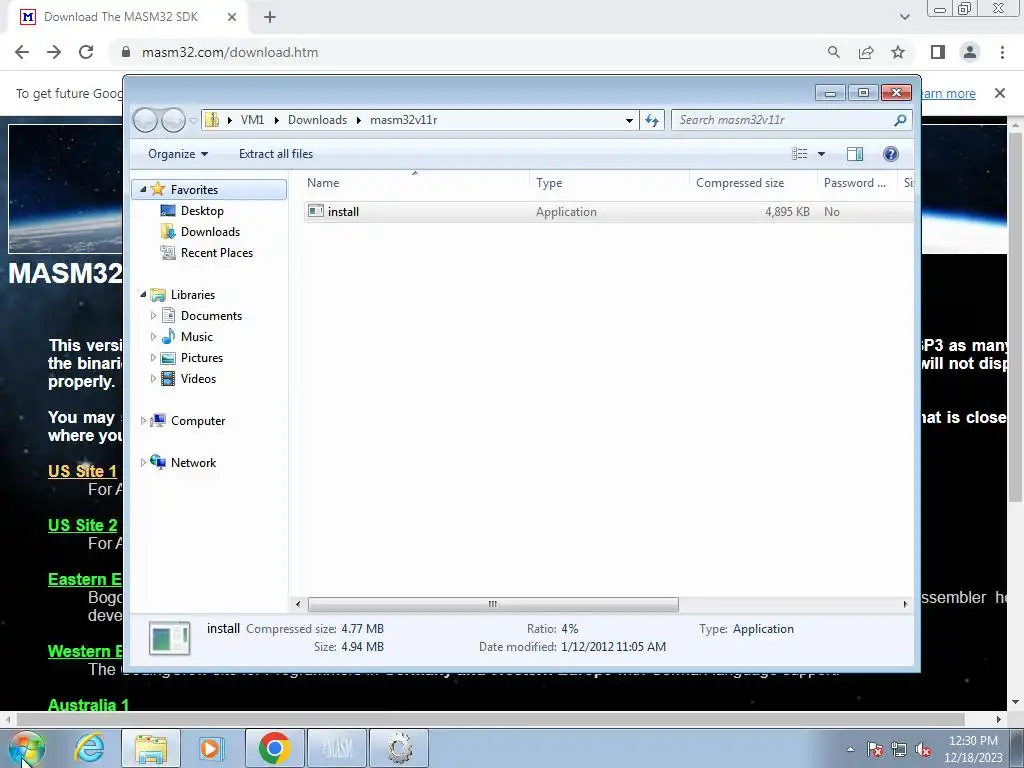Open the view options dropdown arrow

(x=822, y=154)
